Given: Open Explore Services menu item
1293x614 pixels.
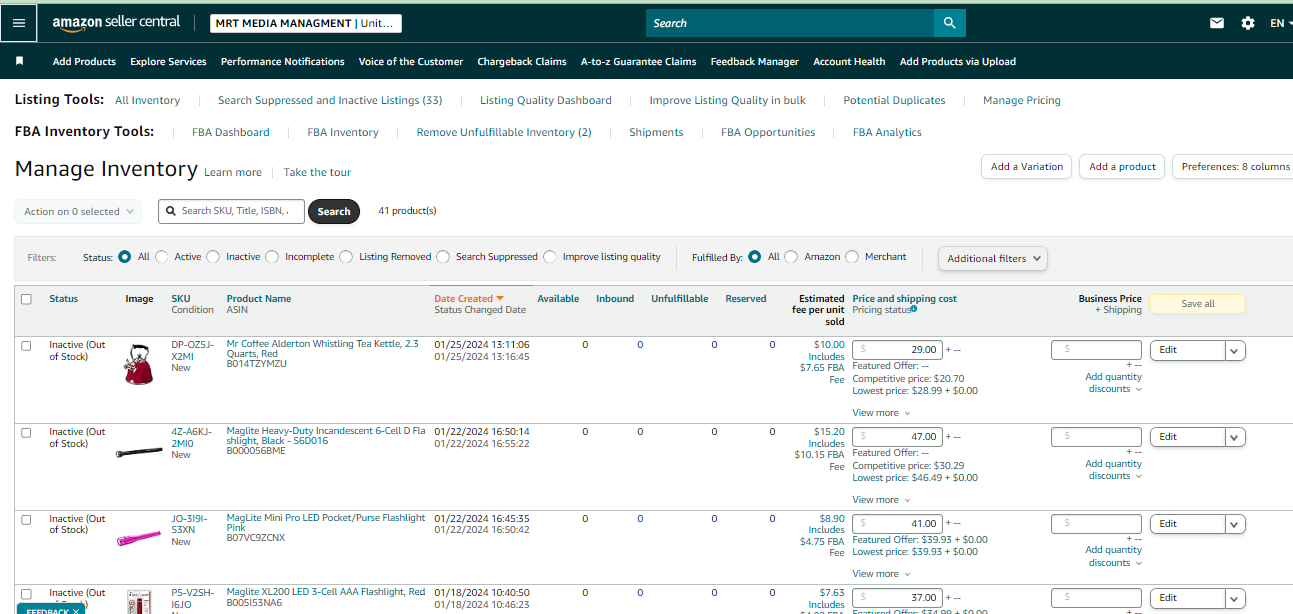Looking at the screenshot, I should (x=168, y=61).
